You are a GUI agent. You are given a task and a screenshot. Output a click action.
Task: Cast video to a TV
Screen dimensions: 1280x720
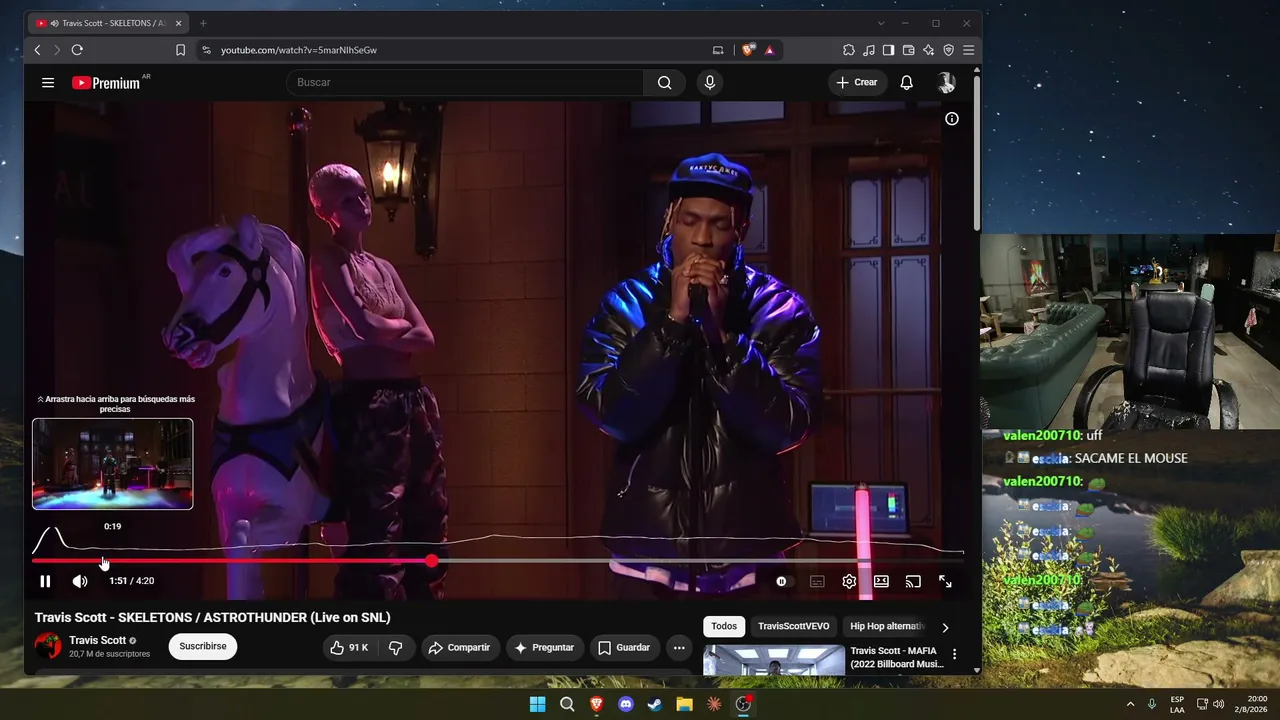click(x=913, y=581)
